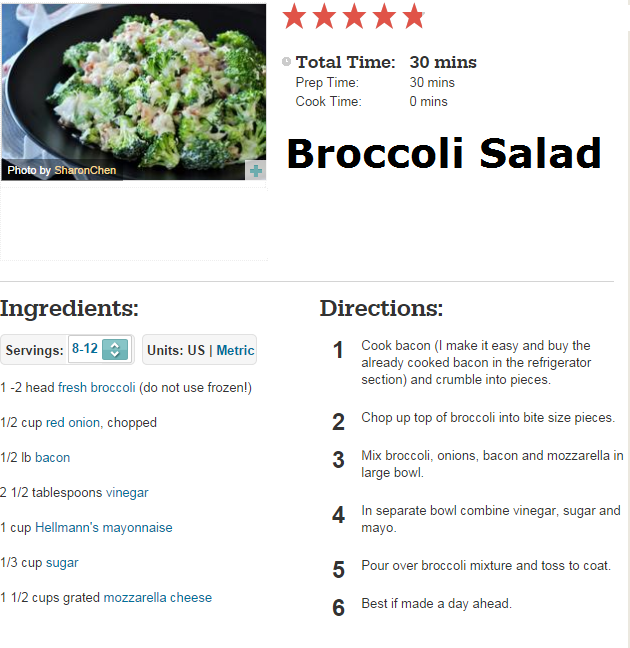Image resolution: width=630 pixels, height=648 pixels.
Task: Switch units to Metric
Action: coord(235,350)
